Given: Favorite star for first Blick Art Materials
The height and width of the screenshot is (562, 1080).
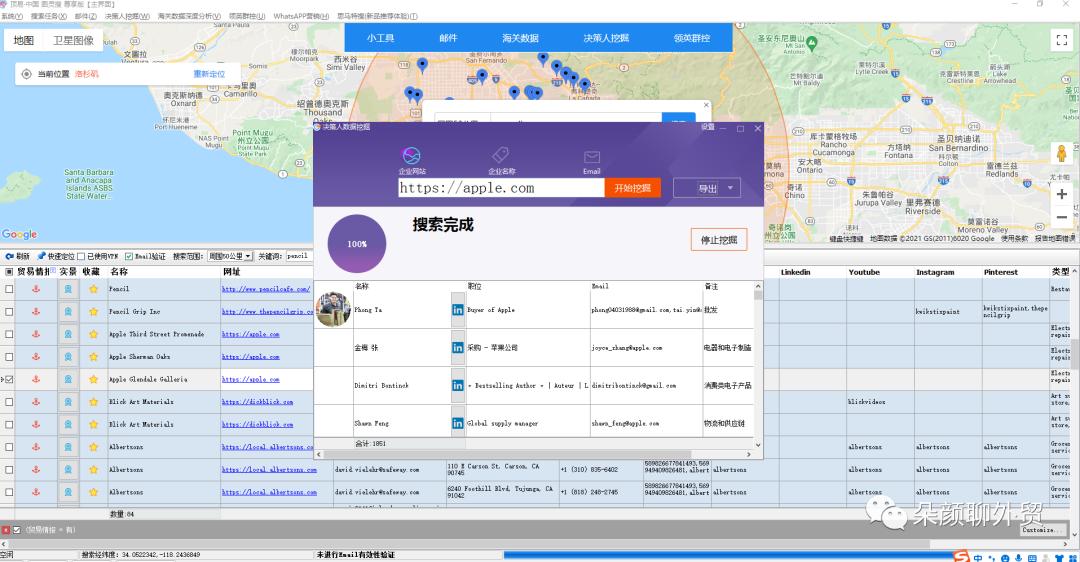Looking at the screenshot, I should [93, 402].
